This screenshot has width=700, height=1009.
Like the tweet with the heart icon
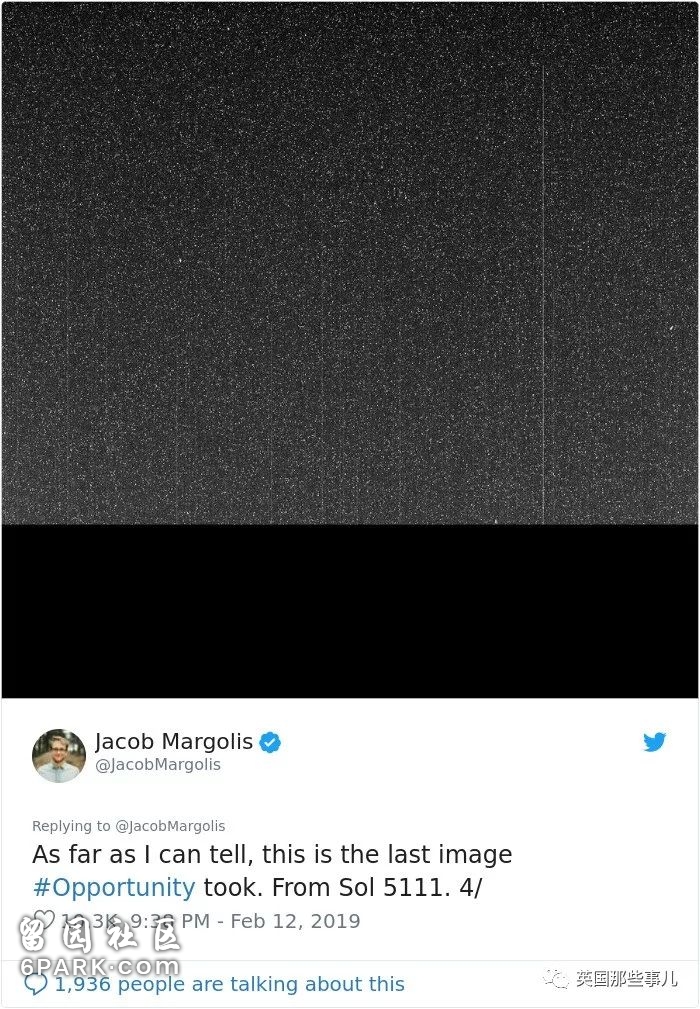(x=44, y=920)
